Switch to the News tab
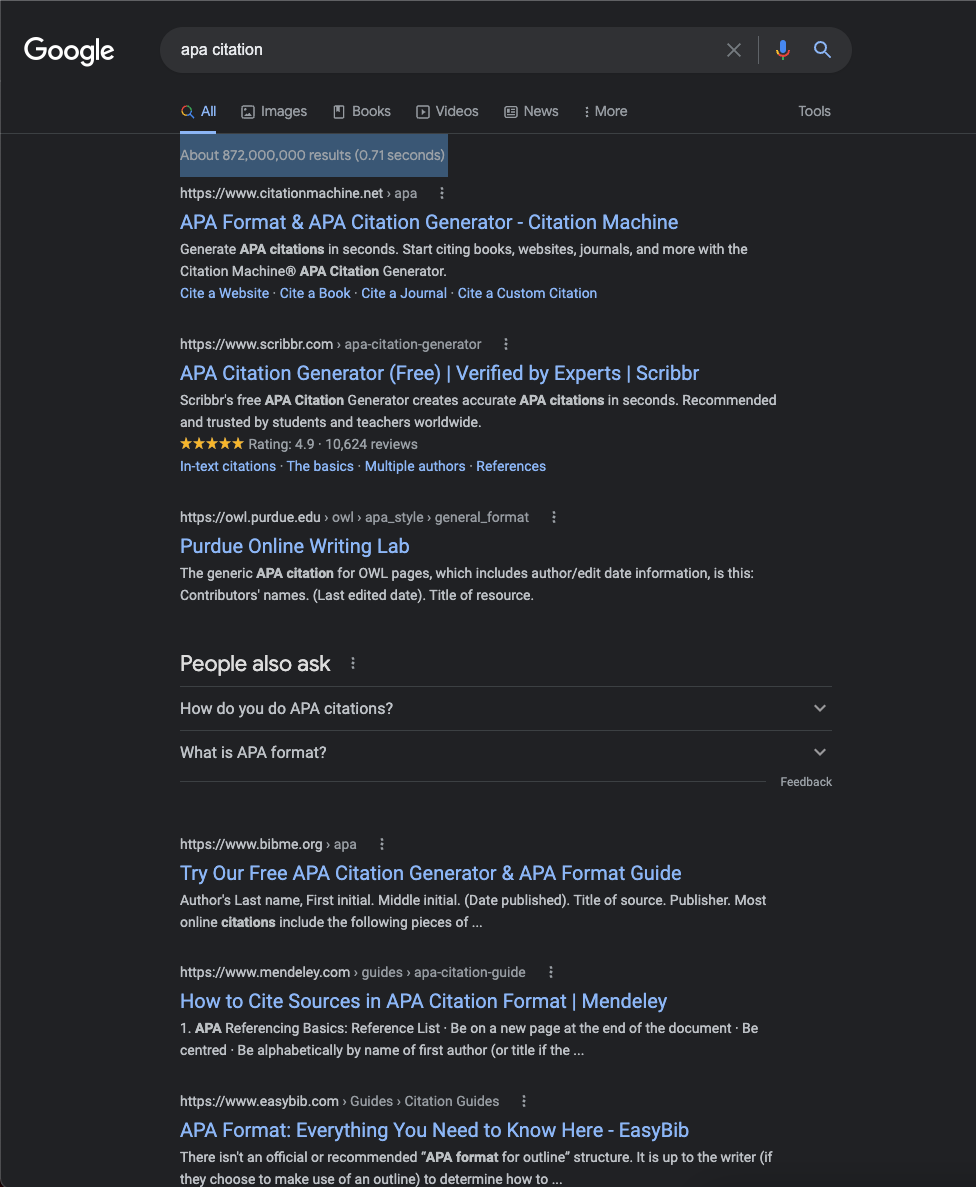 coord(532,111)
